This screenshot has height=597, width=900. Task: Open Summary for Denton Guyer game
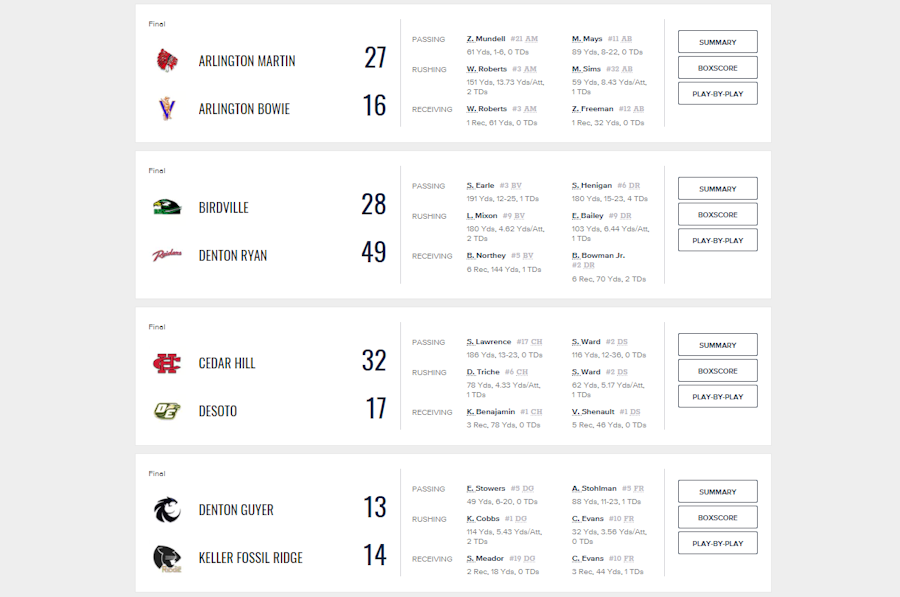(x=717, y=492)
